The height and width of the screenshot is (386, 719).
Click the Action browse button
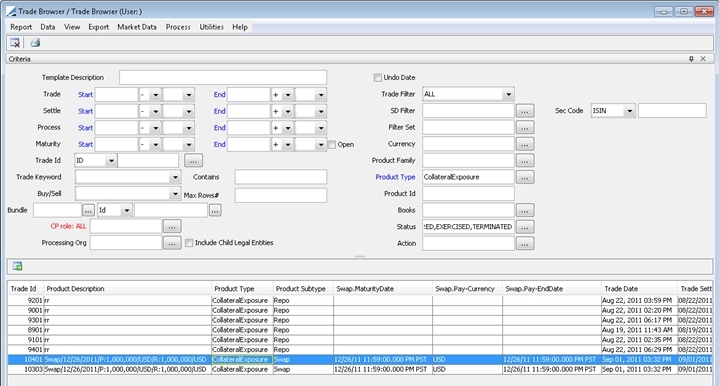pos(525,243)
